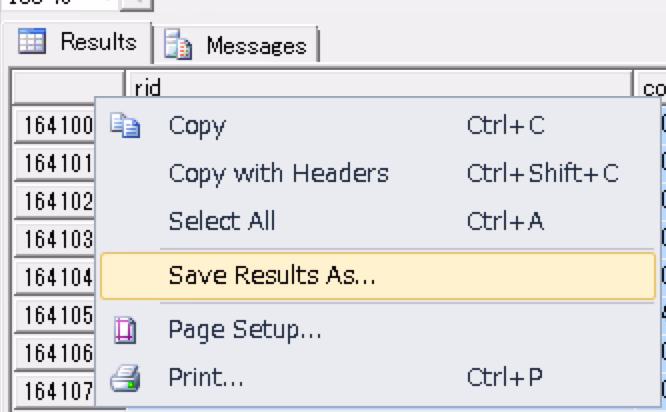
Task: Select row header 164101
Action: point(55,162)
